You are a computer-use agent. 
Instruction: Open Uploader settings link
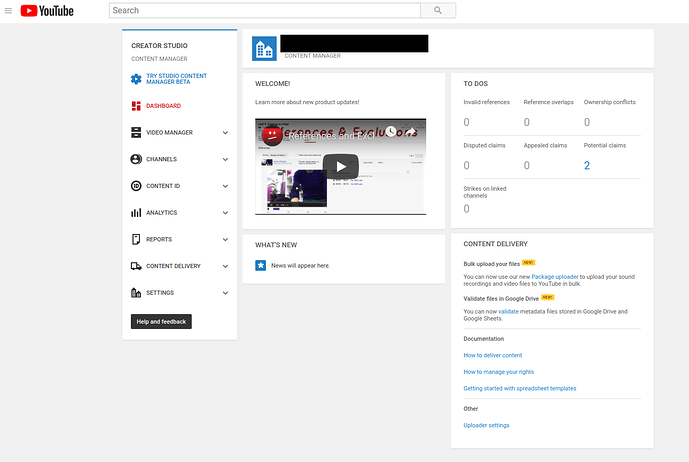pos(486,426)
